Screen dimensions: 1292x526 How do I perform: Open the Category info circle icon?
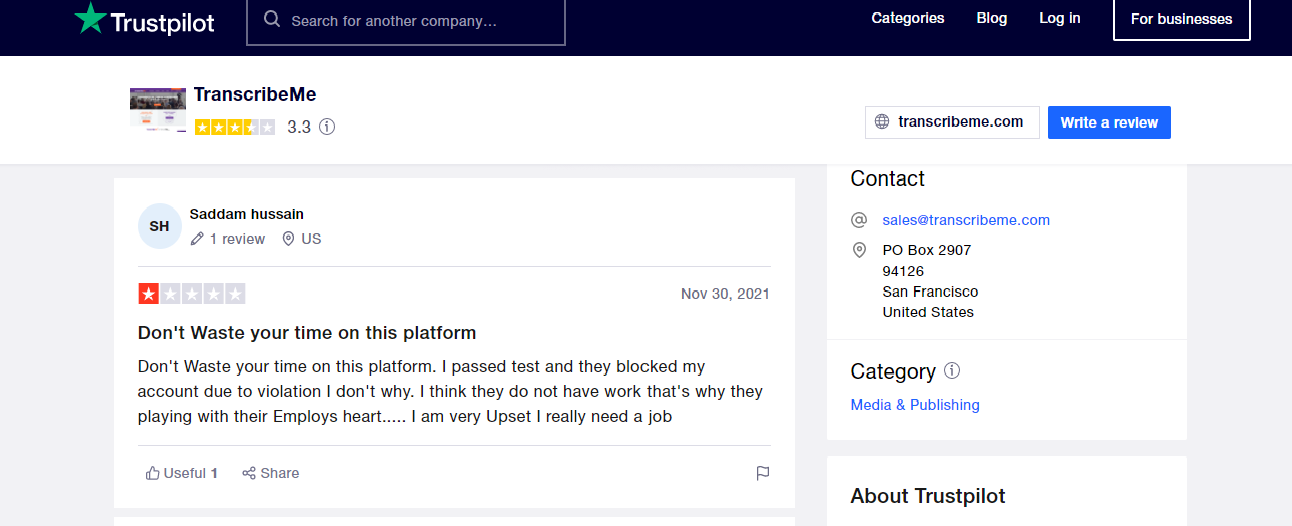[952, 371]
